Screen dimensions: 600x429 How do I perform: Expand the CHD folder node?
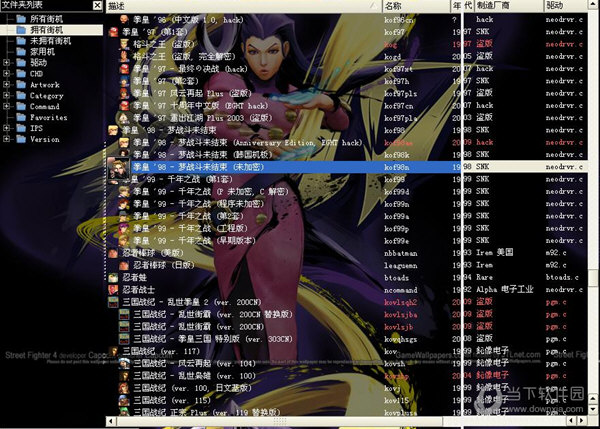[6, 73]
